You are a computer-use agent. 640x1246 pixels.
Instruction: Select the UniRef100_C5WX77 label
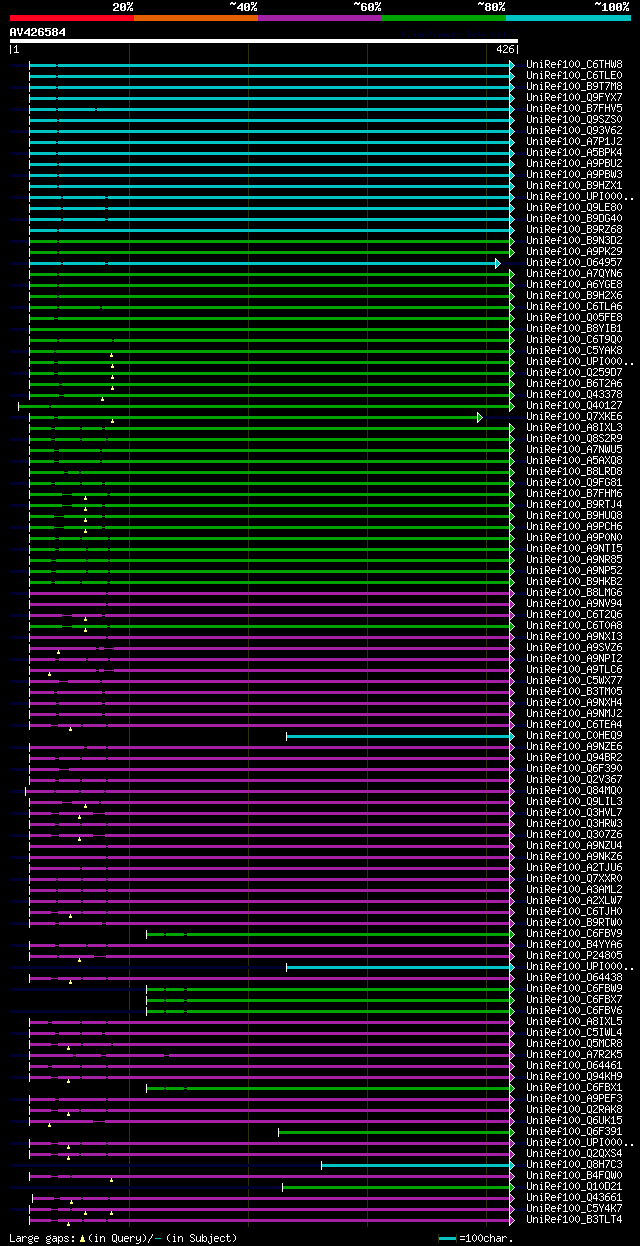(x=574, y=681)
